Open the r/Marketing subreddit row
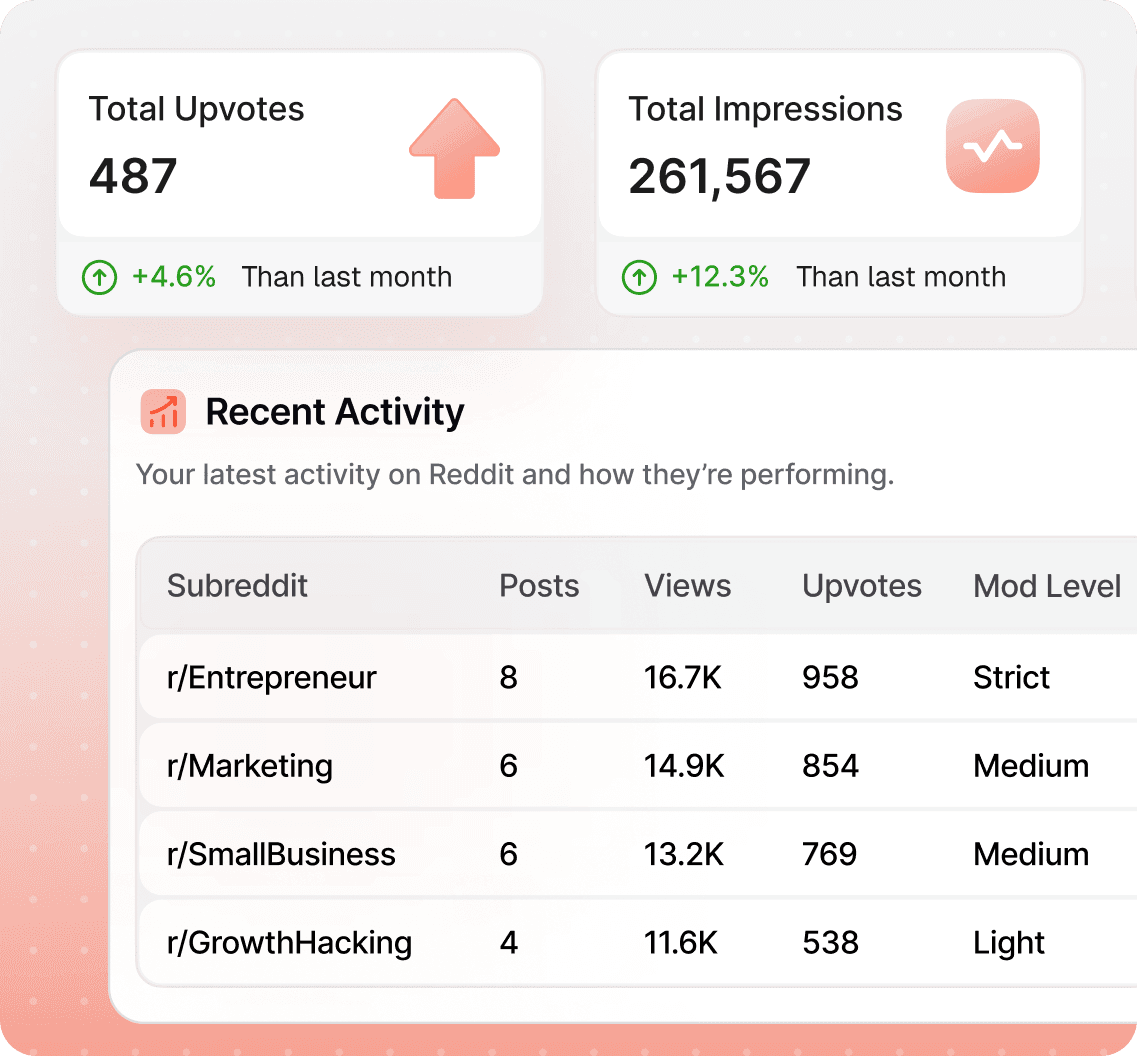Viewport: 1137px width, 1056px height. (250, 766)
